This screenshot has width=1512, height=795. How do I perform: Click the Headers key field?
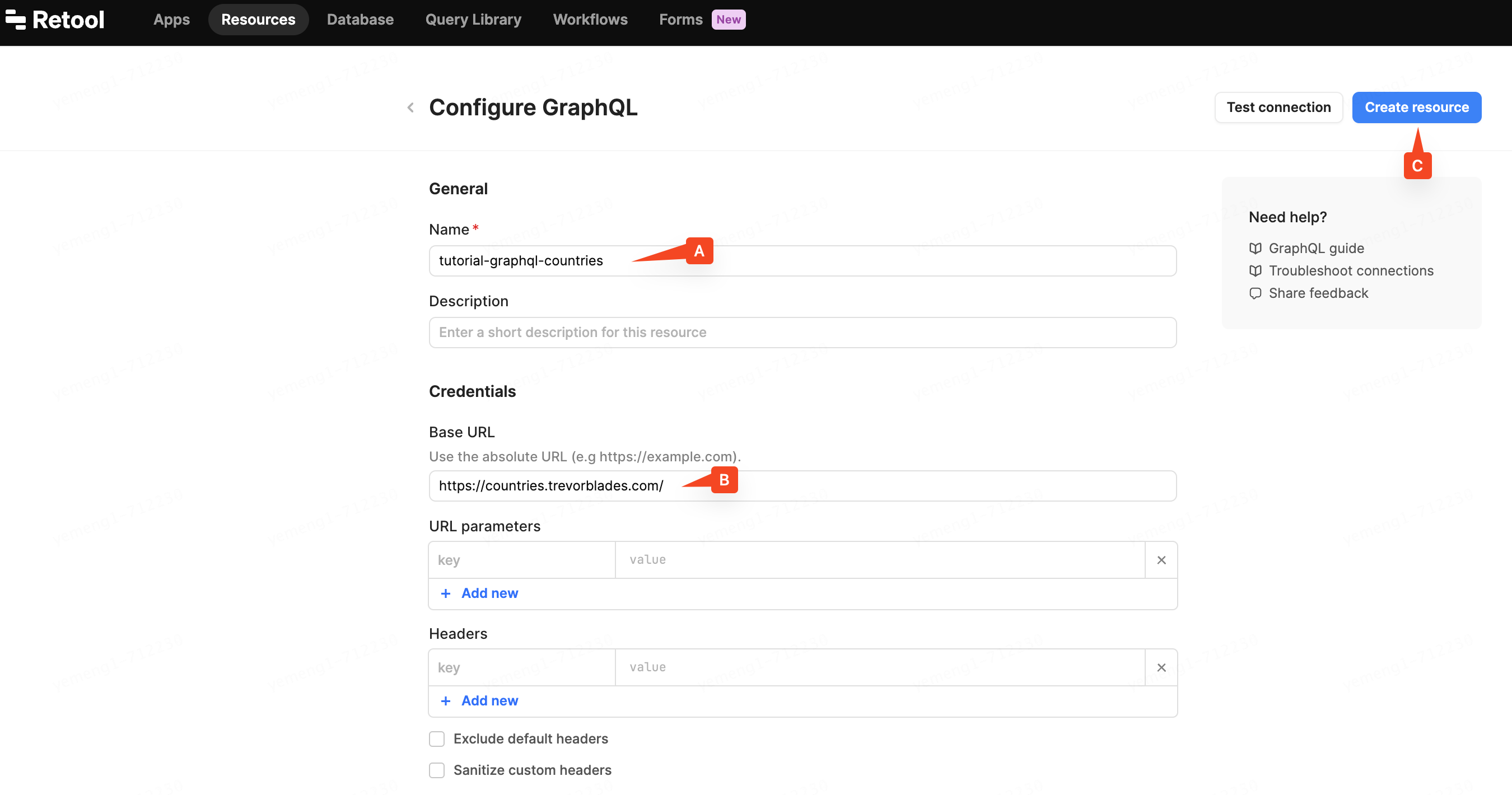click(x=521, y=667)
